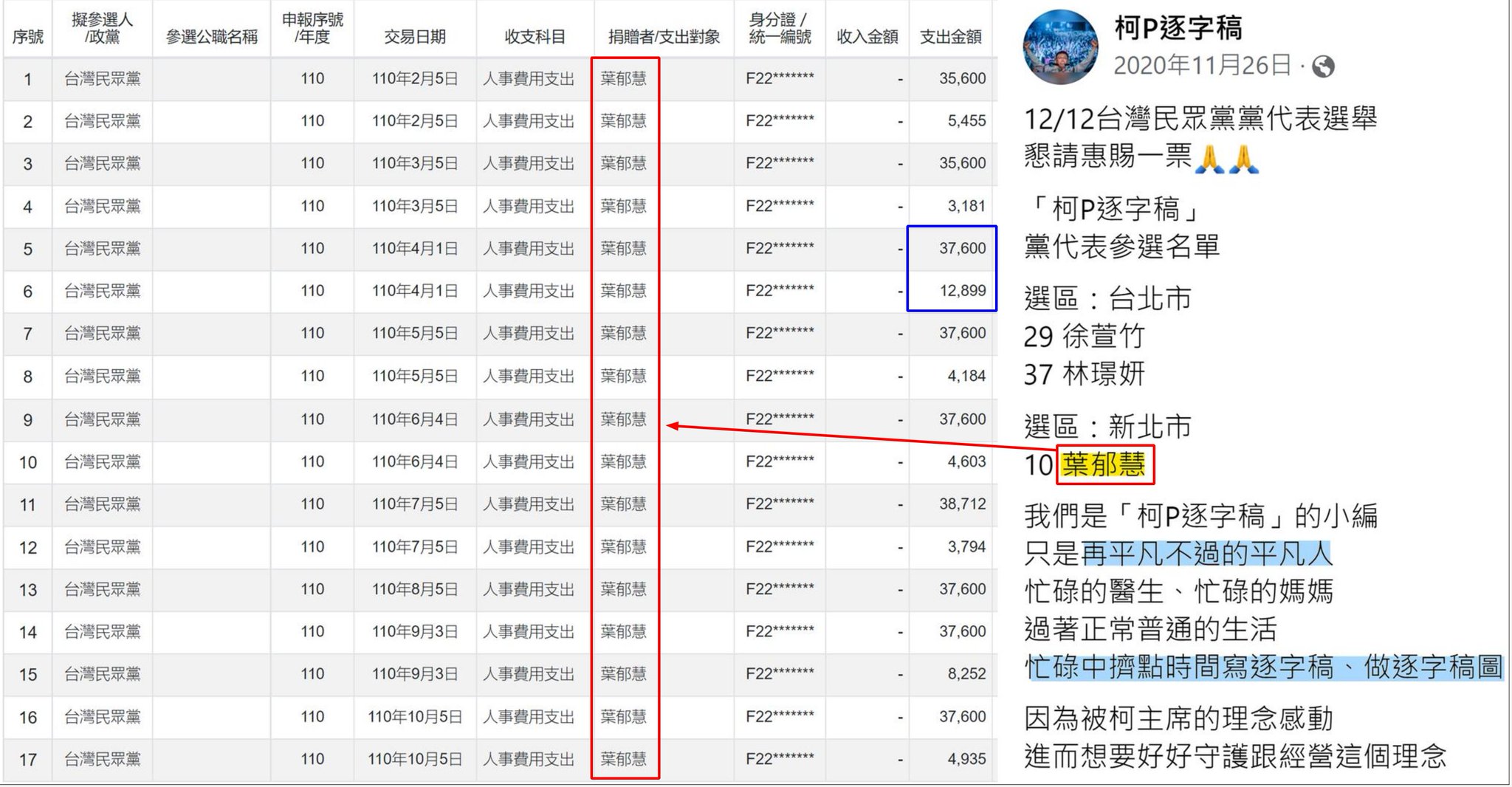
Task: Click candidate 37 林璟妍 in post
Action: click(x=1084, y=374)
